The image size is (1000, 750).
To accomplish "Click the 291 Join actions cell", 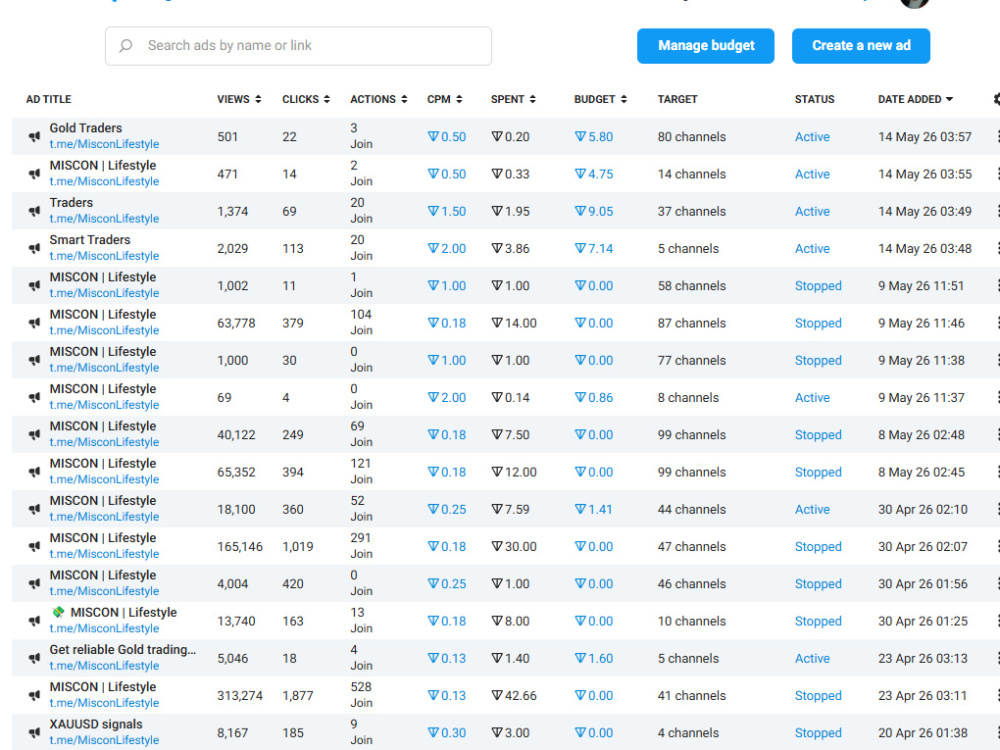I will (x=361, y=546).
